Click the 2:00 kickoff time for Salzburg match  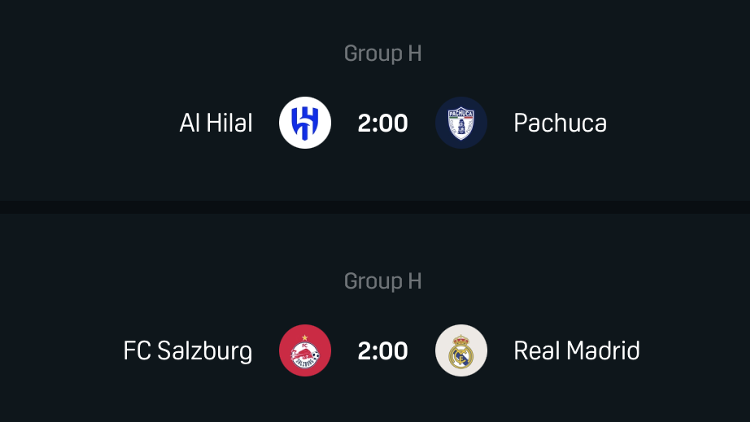click(x=383, y=351)
